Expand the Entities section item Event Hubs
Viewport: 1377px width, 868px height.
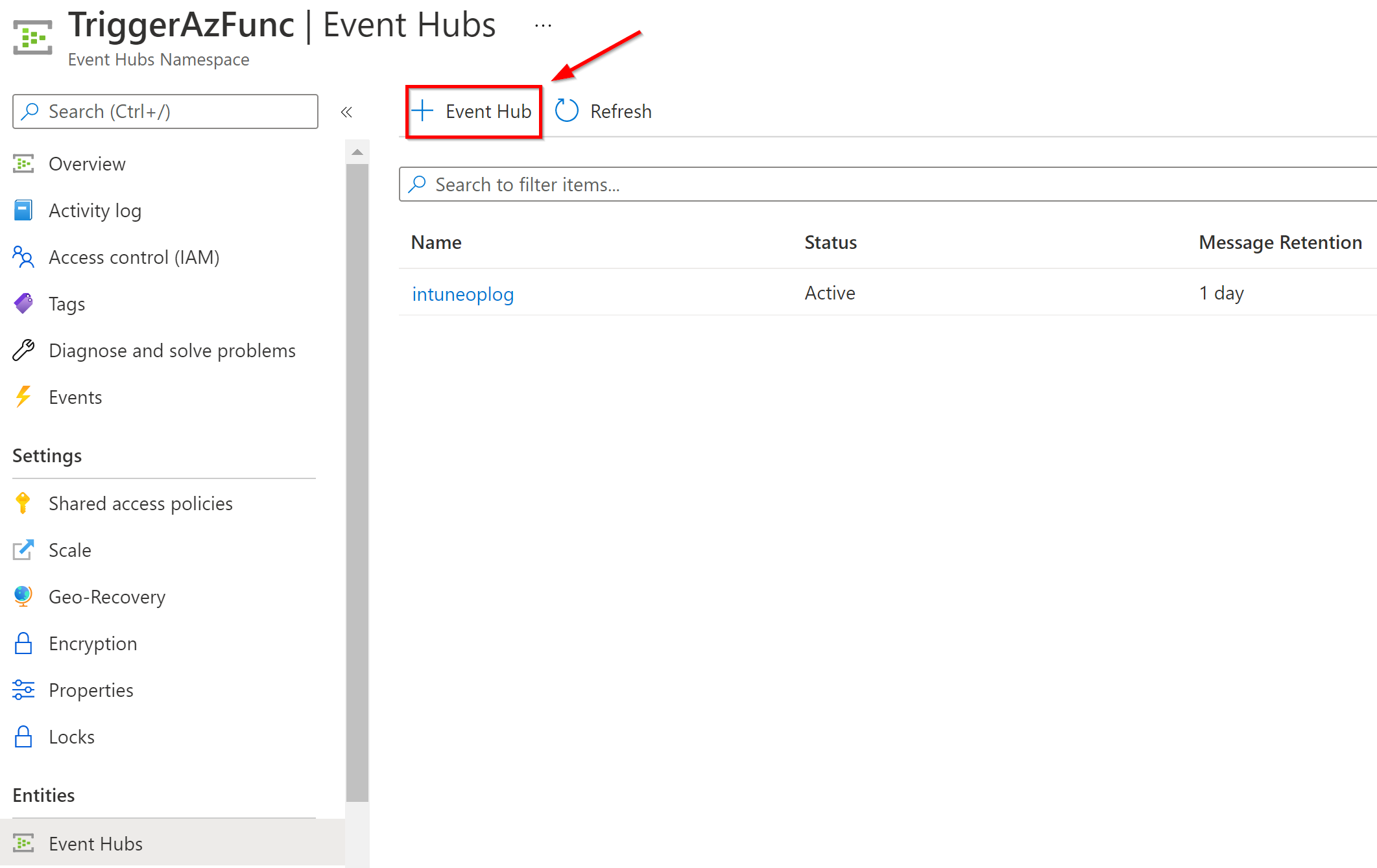tap(95, 843)
